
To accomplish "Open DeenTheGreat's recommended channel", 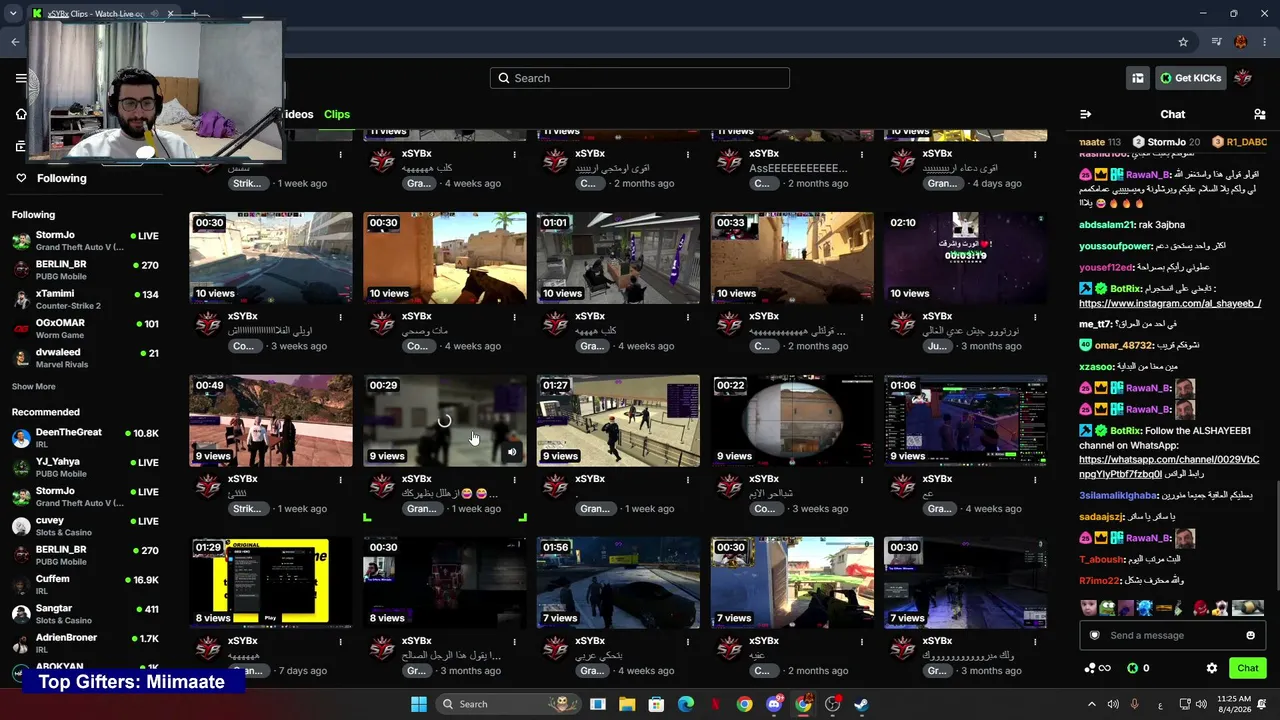I will [x=86, y=438].
